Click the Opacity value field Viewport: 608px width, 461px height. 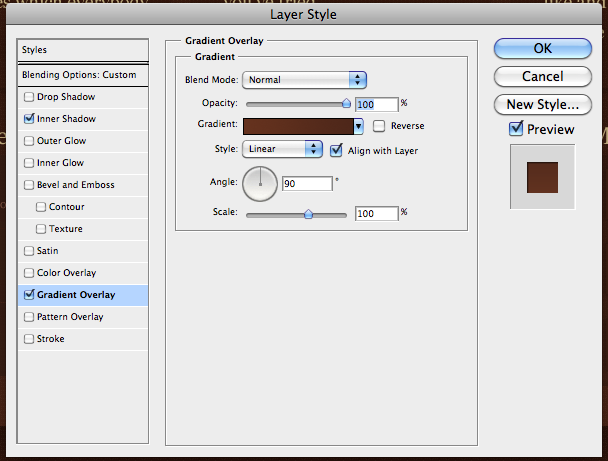(x=377, y=104)
